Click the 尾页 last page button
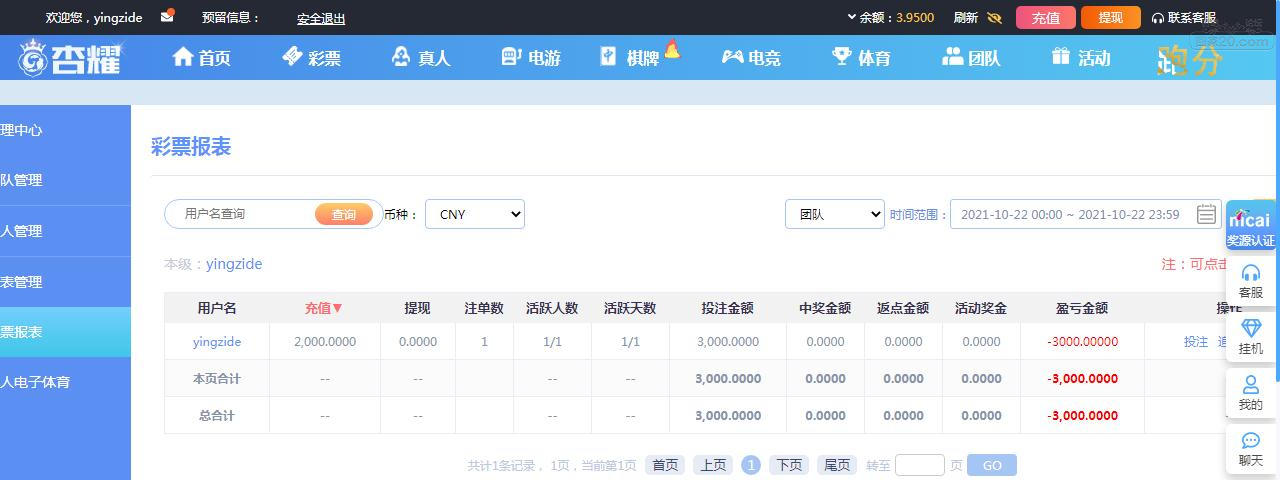This screenshot has width=1280, height=480. [837, 465]
